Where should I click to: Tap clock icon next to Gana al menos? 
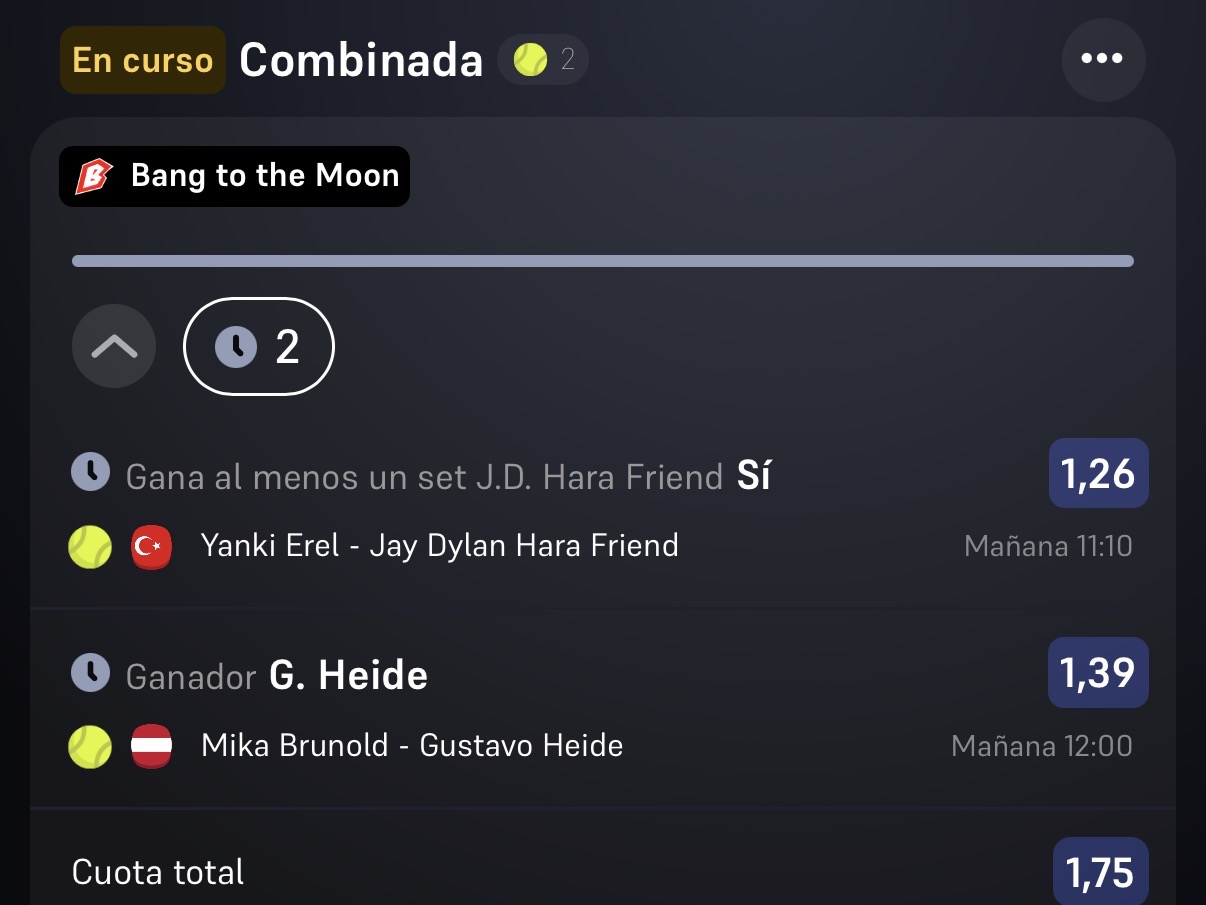click(x=90, y=471)
